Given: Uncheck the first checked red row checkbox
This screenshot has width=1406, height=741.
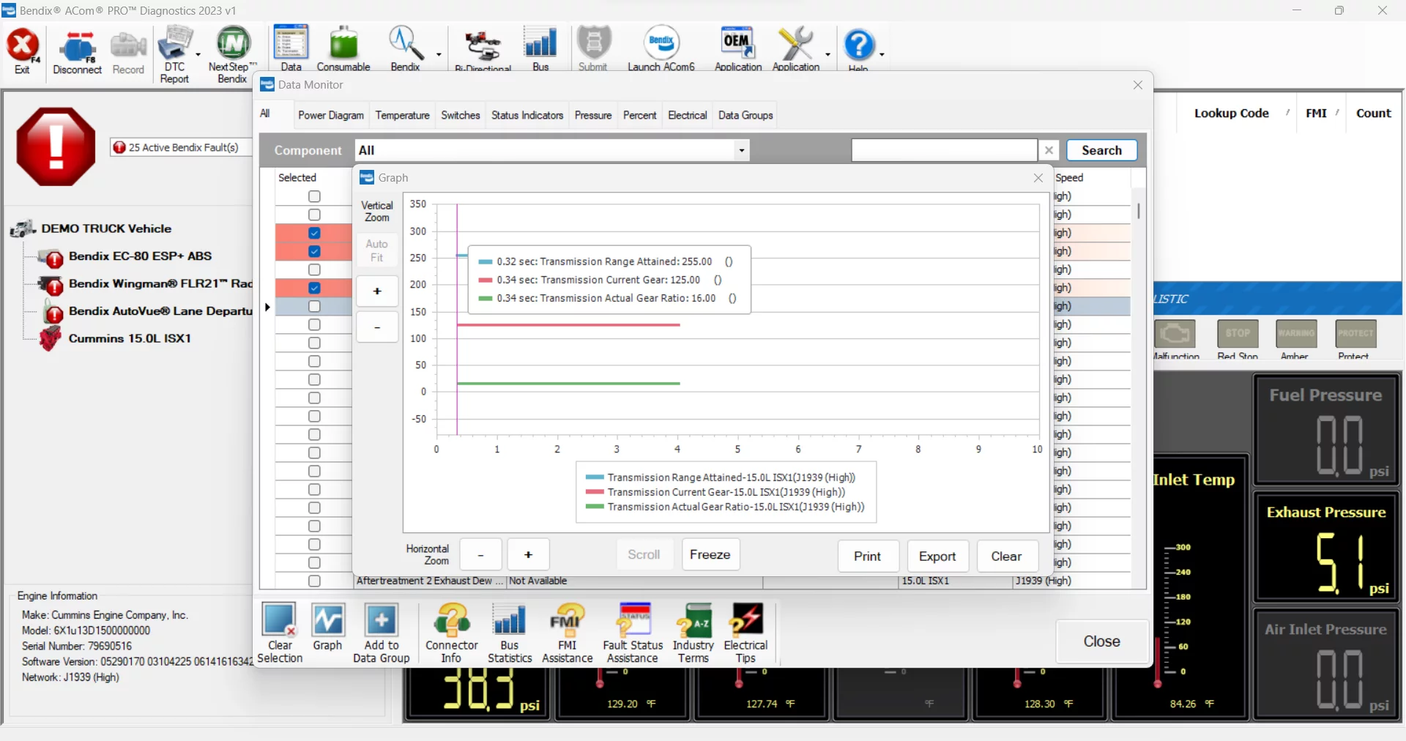Looking at the screenshot, I should click(x=314, y=233).
